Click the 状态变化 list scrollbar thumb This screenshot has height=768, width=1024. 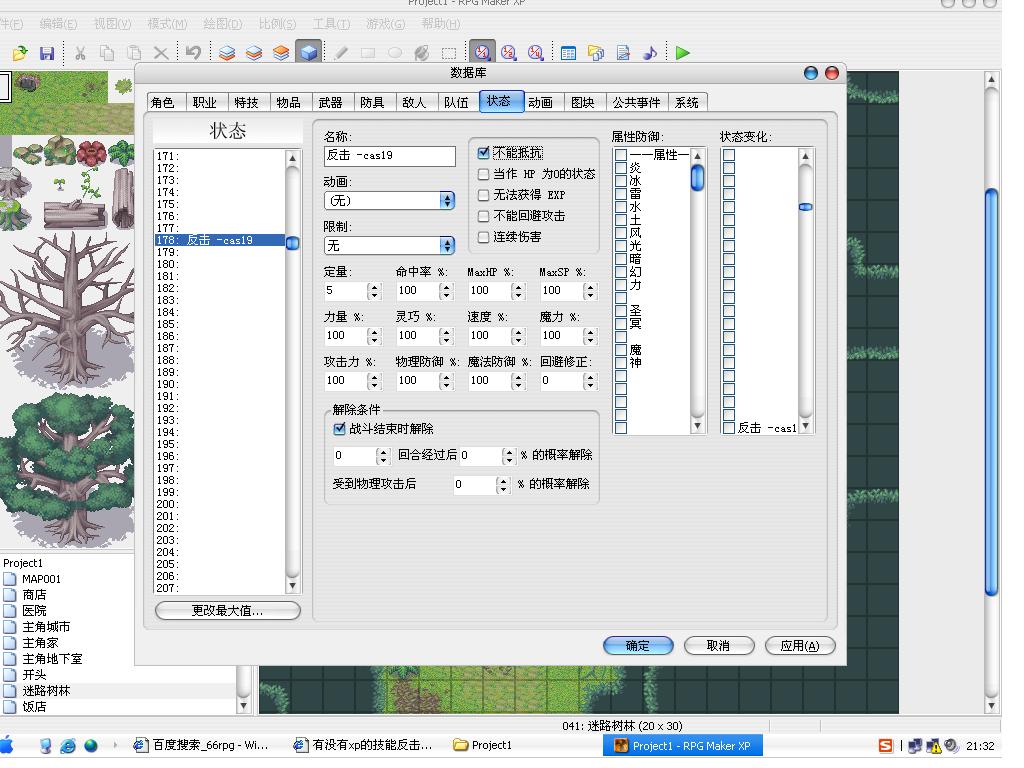806,207
